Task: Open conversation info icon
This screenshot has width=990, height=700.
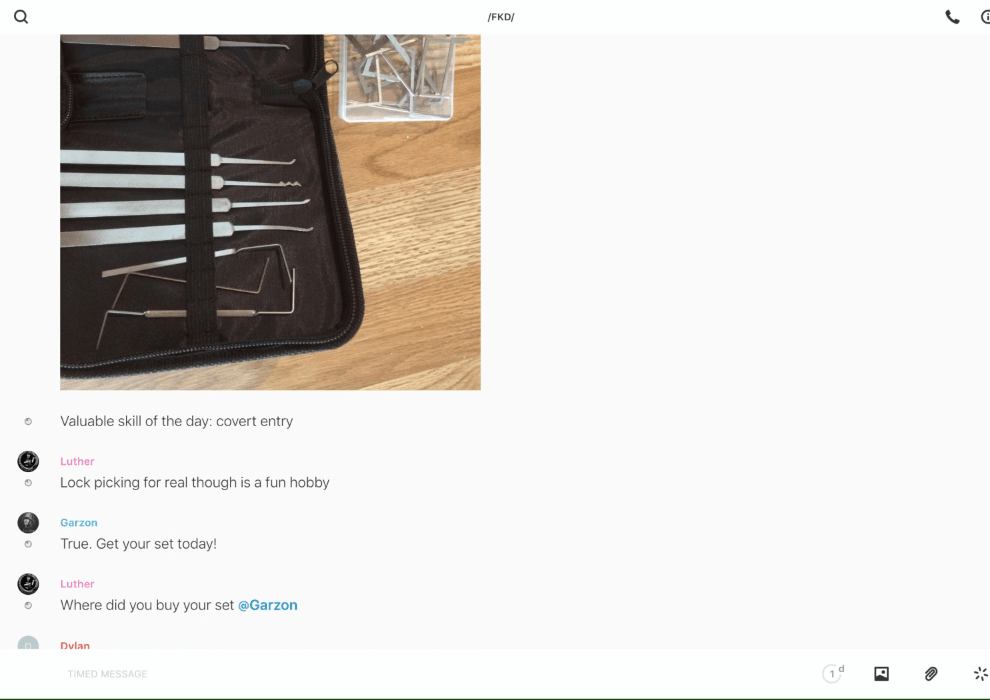Action: tap(985, 17)
